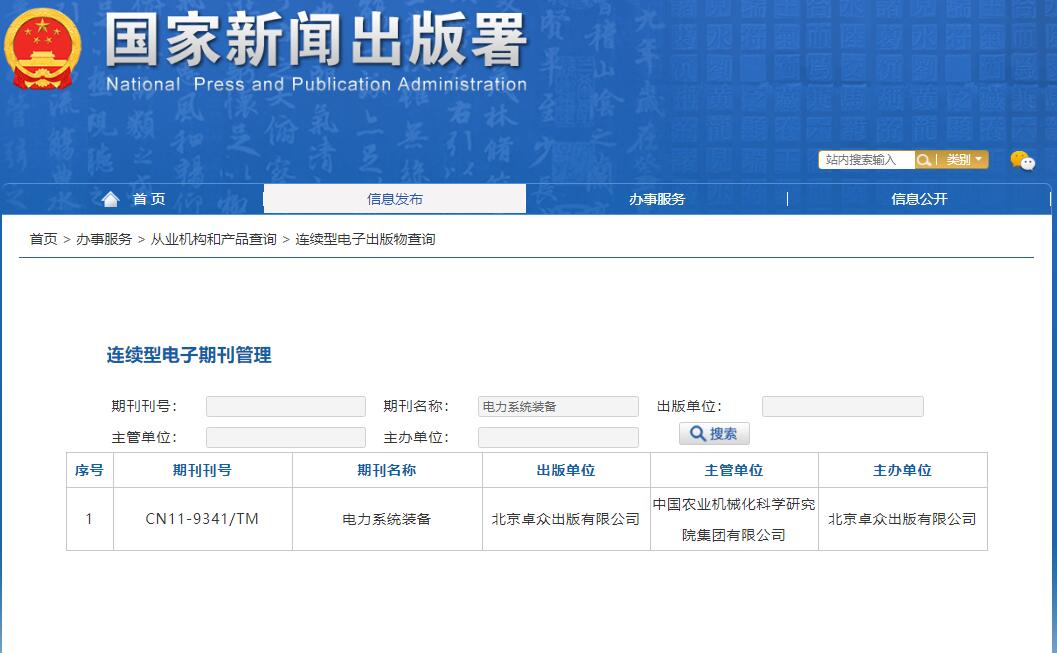Click the WeChat icon in the header
Image resolution: width=1057 pixels, height=653 pixels.
[x=1022, y=161]
